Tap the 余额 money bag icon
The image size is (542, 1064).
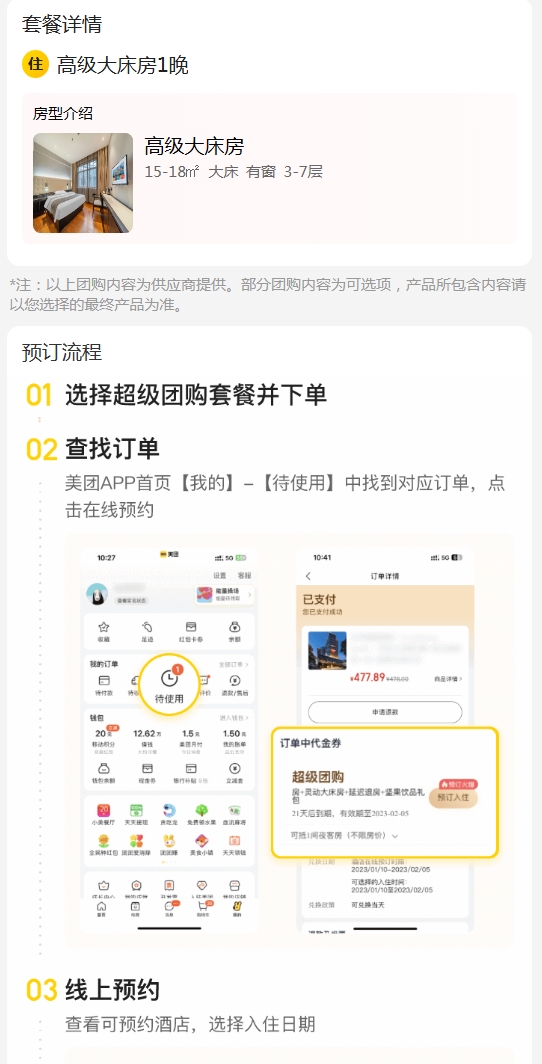tap(235, 628)
